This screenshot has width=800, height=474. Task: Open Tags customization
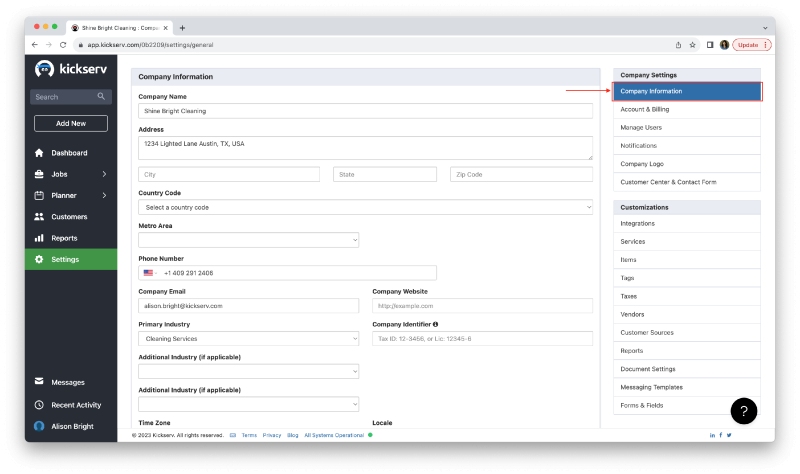click(687, 278)
